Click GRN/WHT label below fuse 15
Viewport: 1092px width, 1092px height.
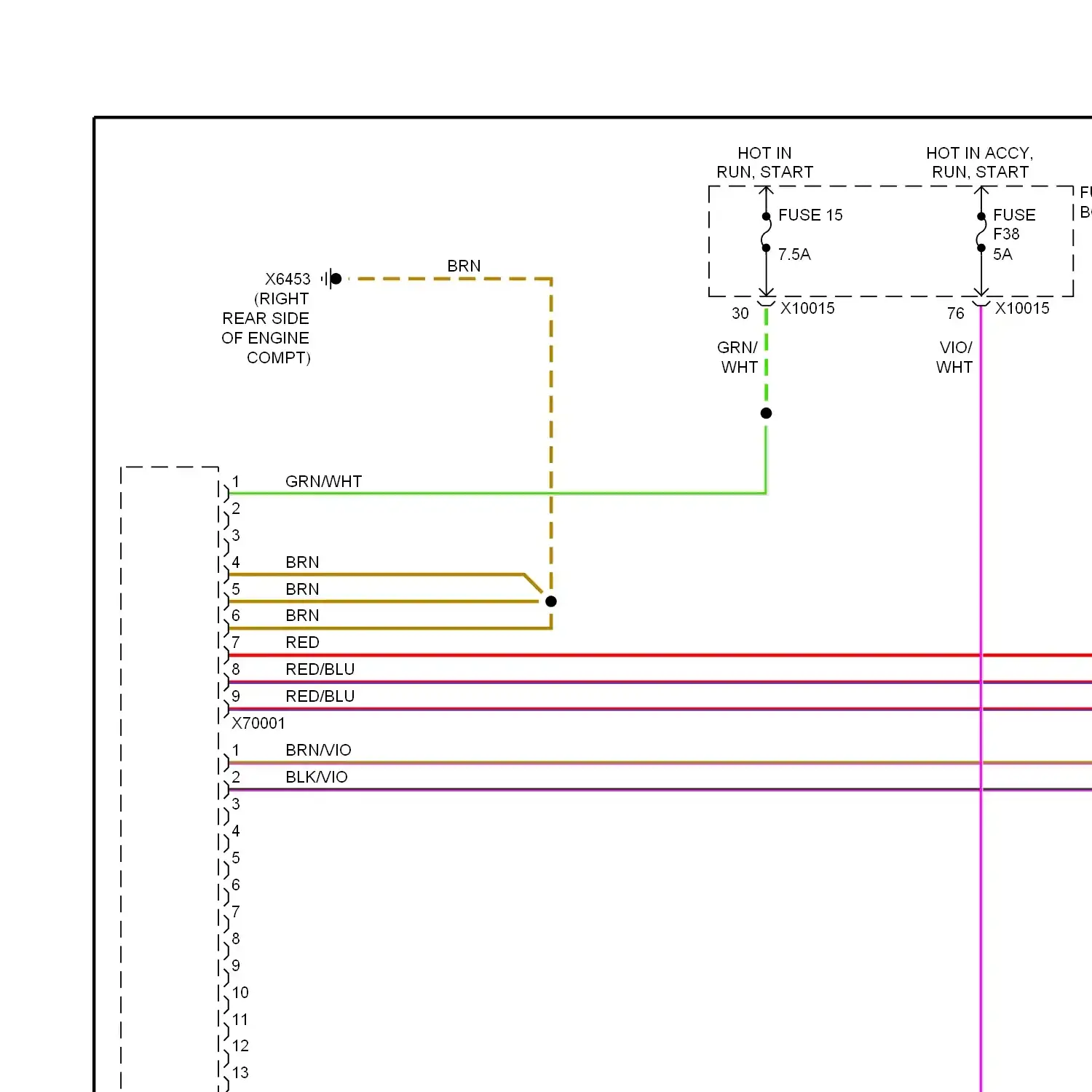[x=738, y=357]
